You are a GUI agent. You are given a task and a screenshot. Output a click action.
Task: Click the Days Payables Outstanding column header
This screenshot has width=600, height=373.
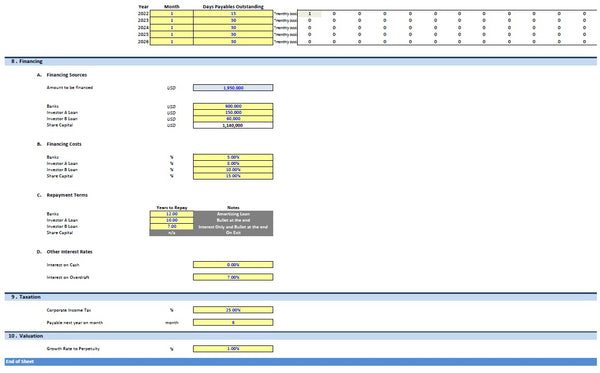point(233,7)
